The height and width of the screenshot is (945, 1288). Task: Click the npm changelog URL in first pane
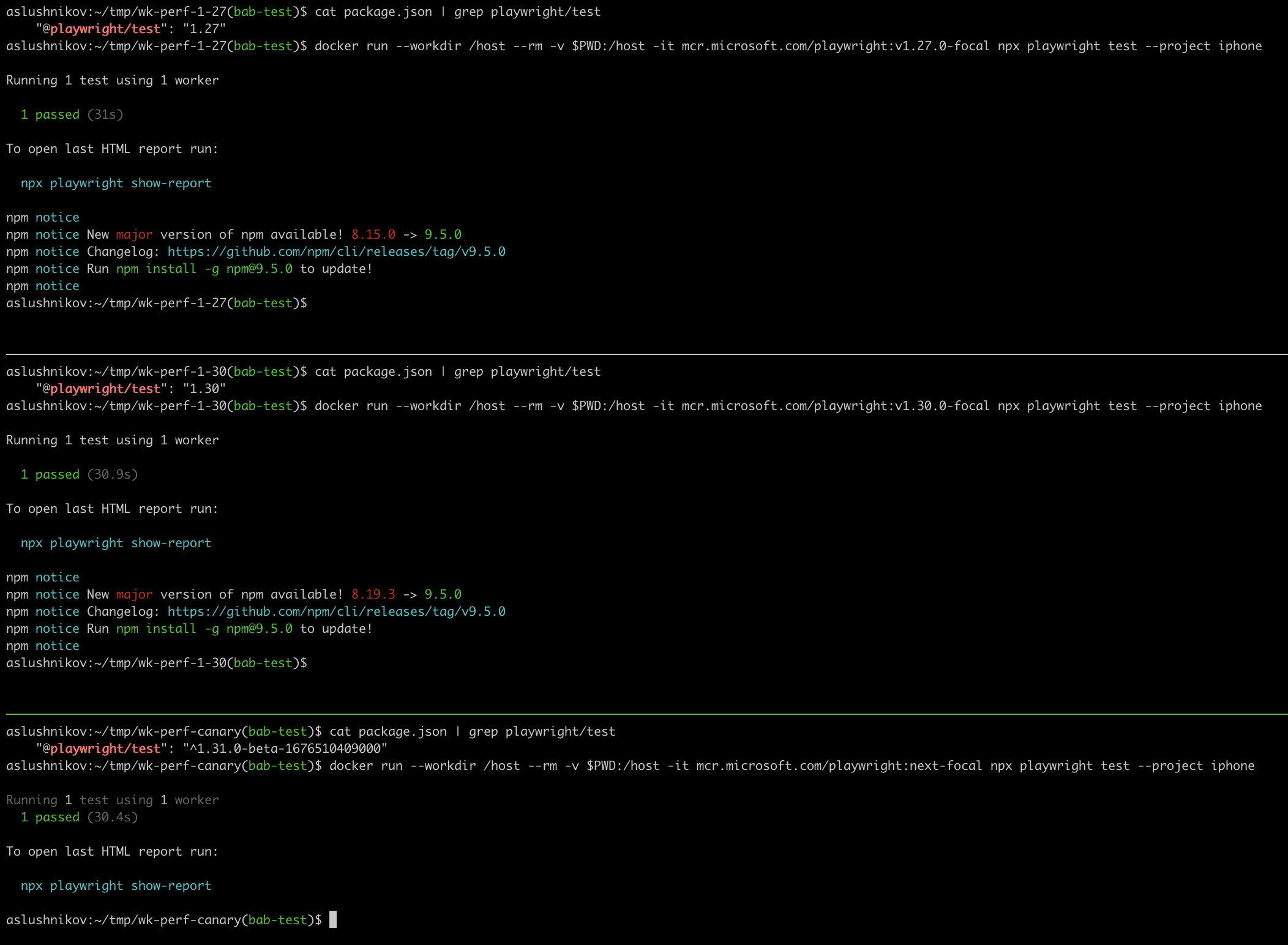(336, 252)
